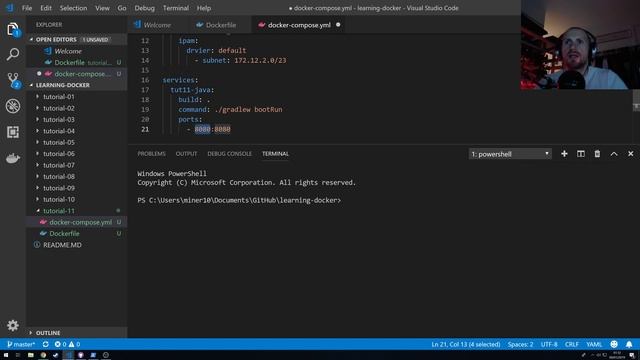This screenshot has width=640, height=360.
Task: Collapse the Open Editors section
Action: [77, 40]
